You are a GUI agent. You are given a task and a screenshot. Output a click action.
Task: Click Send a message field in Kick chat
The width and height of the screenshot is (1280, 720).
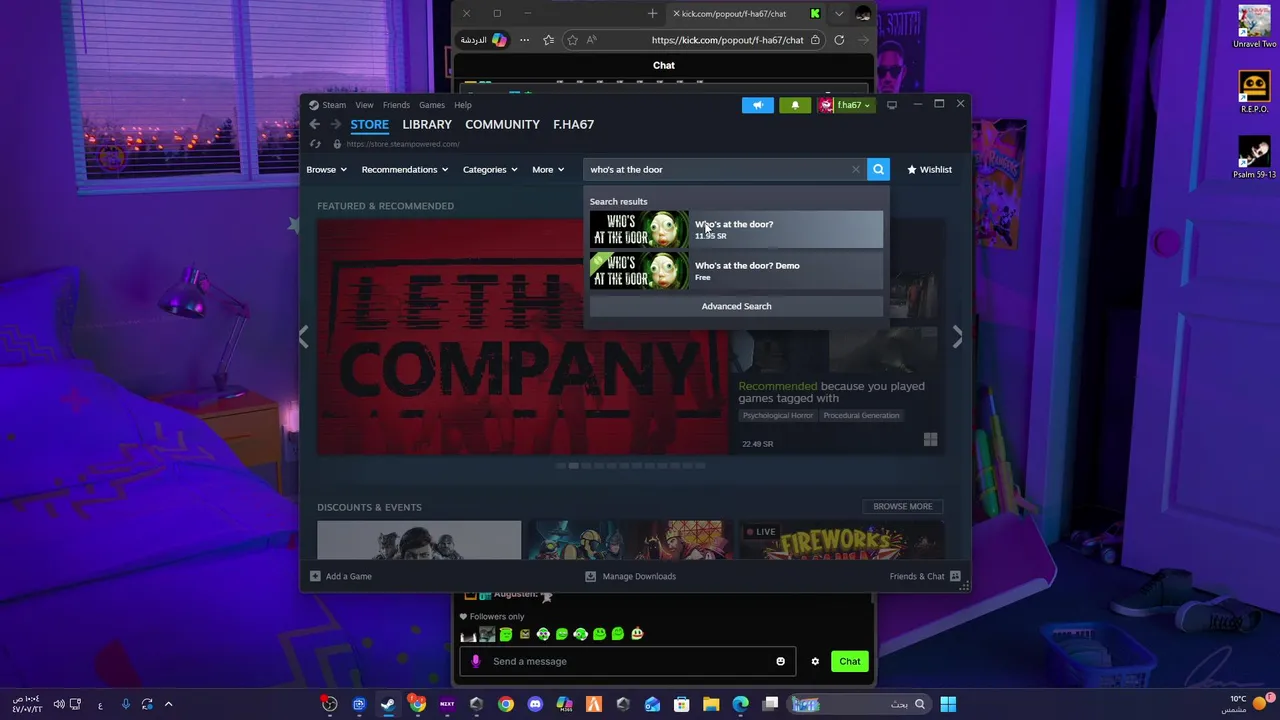tap(629, 661)
